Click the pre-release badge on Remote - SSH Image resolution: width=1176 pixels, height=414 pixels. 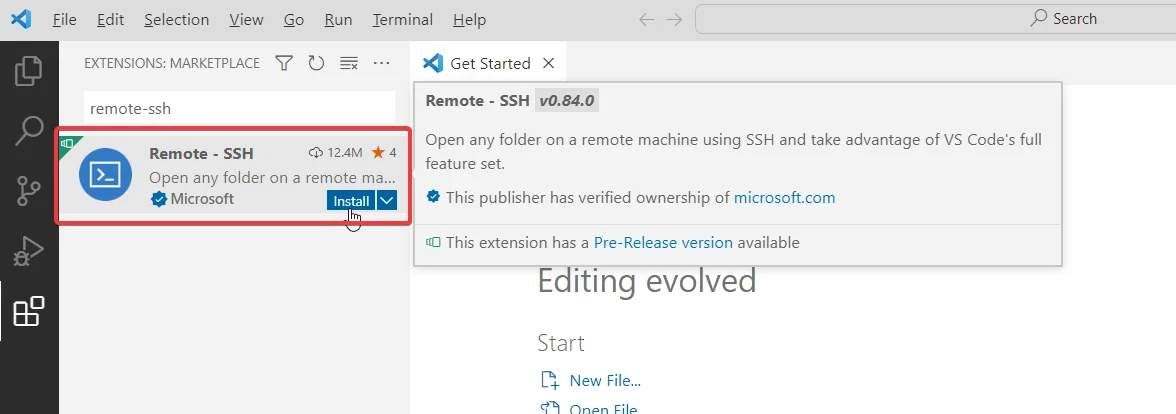(x=68, y=143)
